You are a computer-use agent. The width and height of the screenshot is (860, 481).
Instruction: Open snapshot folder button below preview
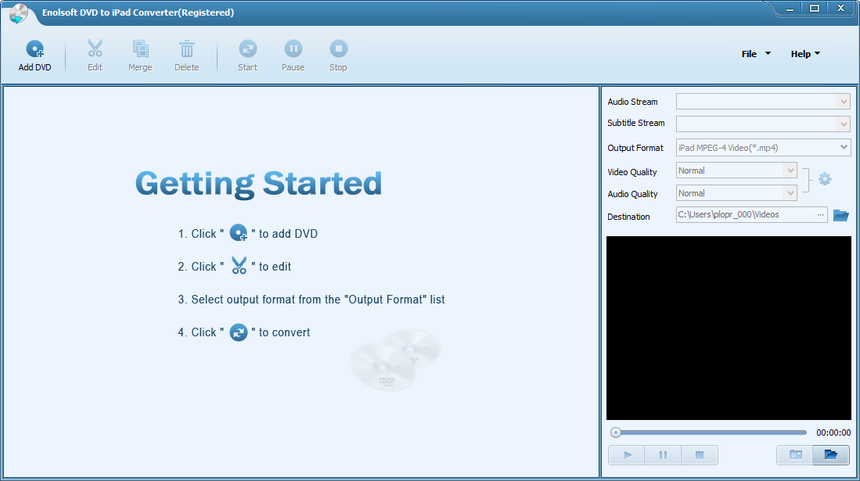(x=830, y=455)
